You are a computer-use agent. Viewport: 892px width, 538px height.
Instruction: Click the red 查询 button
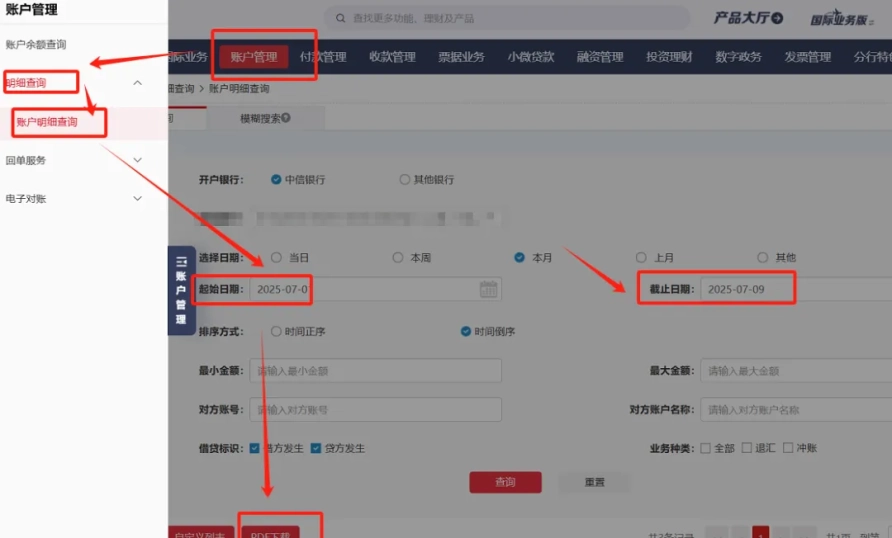click(x=505, y=482)
